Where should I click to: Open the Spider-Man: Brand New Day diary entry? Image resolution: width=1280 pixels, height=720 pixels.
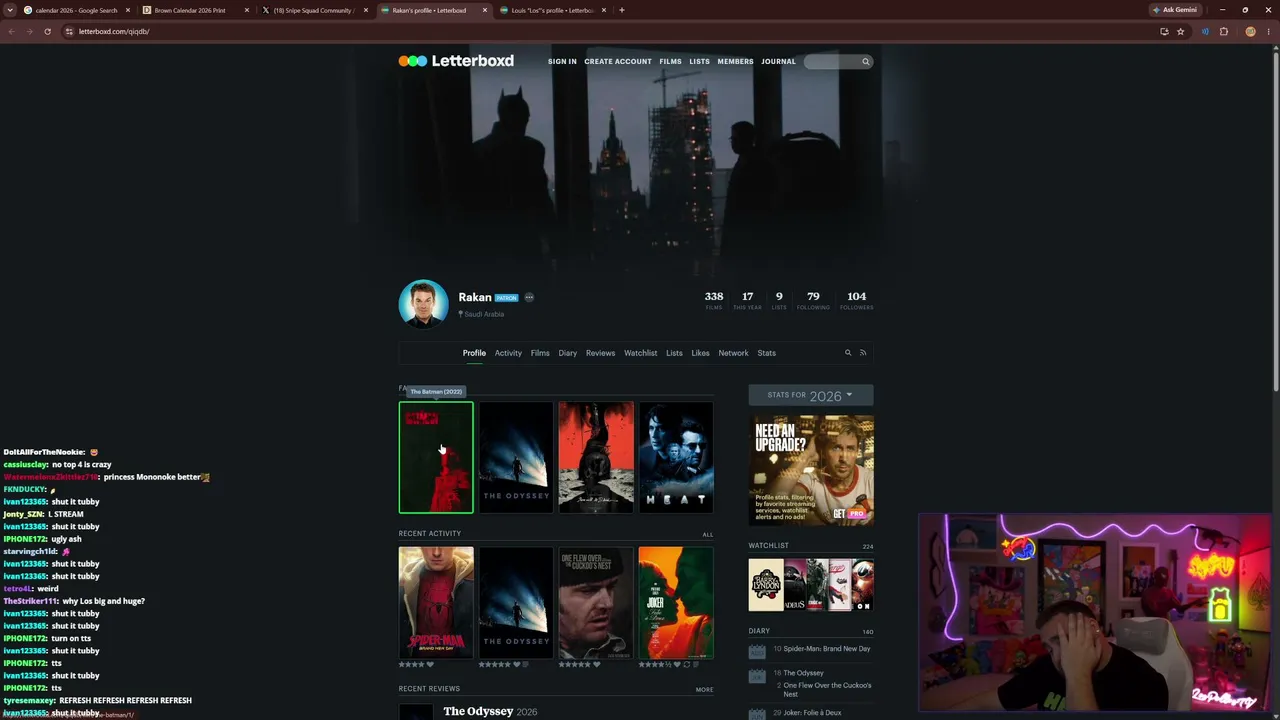click(x=826, y=649)
